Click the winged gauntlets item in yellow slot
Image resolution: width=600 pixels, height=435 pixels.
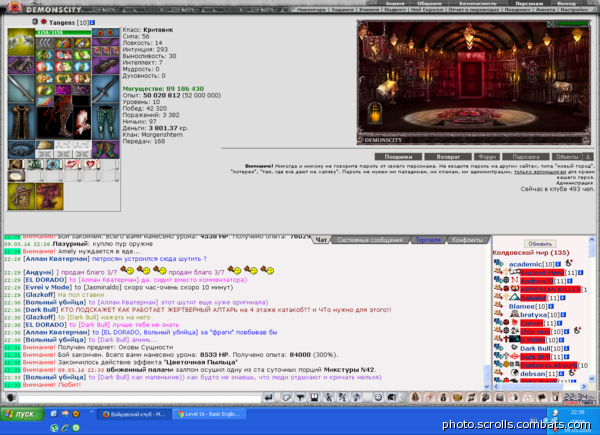tap(21, 42)
